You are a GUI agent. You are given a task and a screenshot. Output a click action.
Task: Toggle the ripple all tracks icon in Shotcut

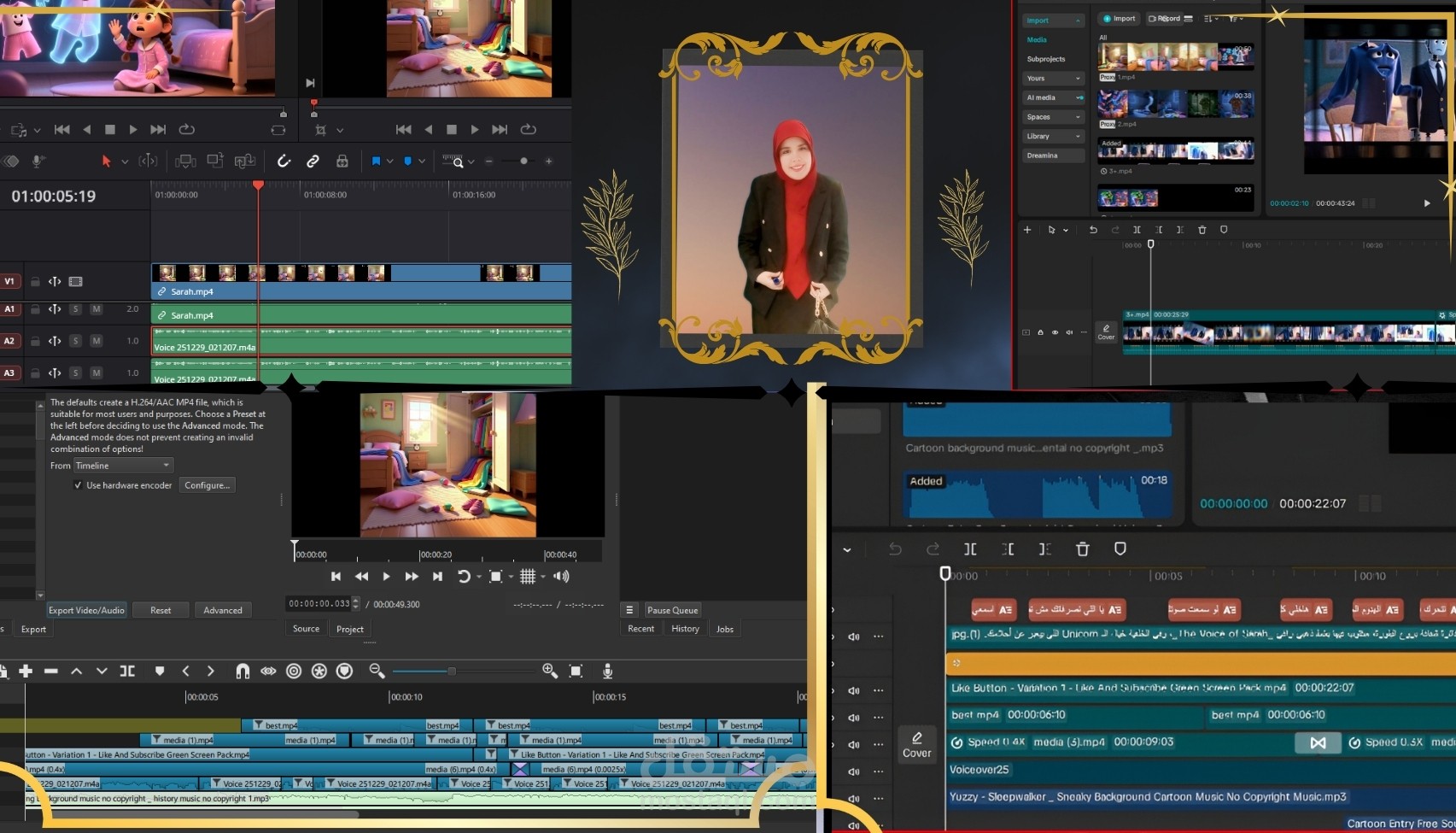[319, 672]
